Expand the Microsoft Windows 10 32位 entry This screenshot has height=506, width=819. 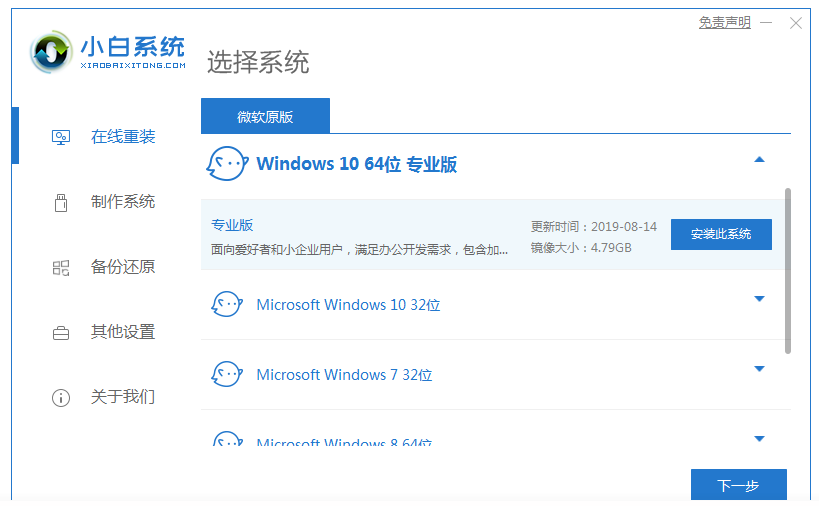click(x=759, y=299)
